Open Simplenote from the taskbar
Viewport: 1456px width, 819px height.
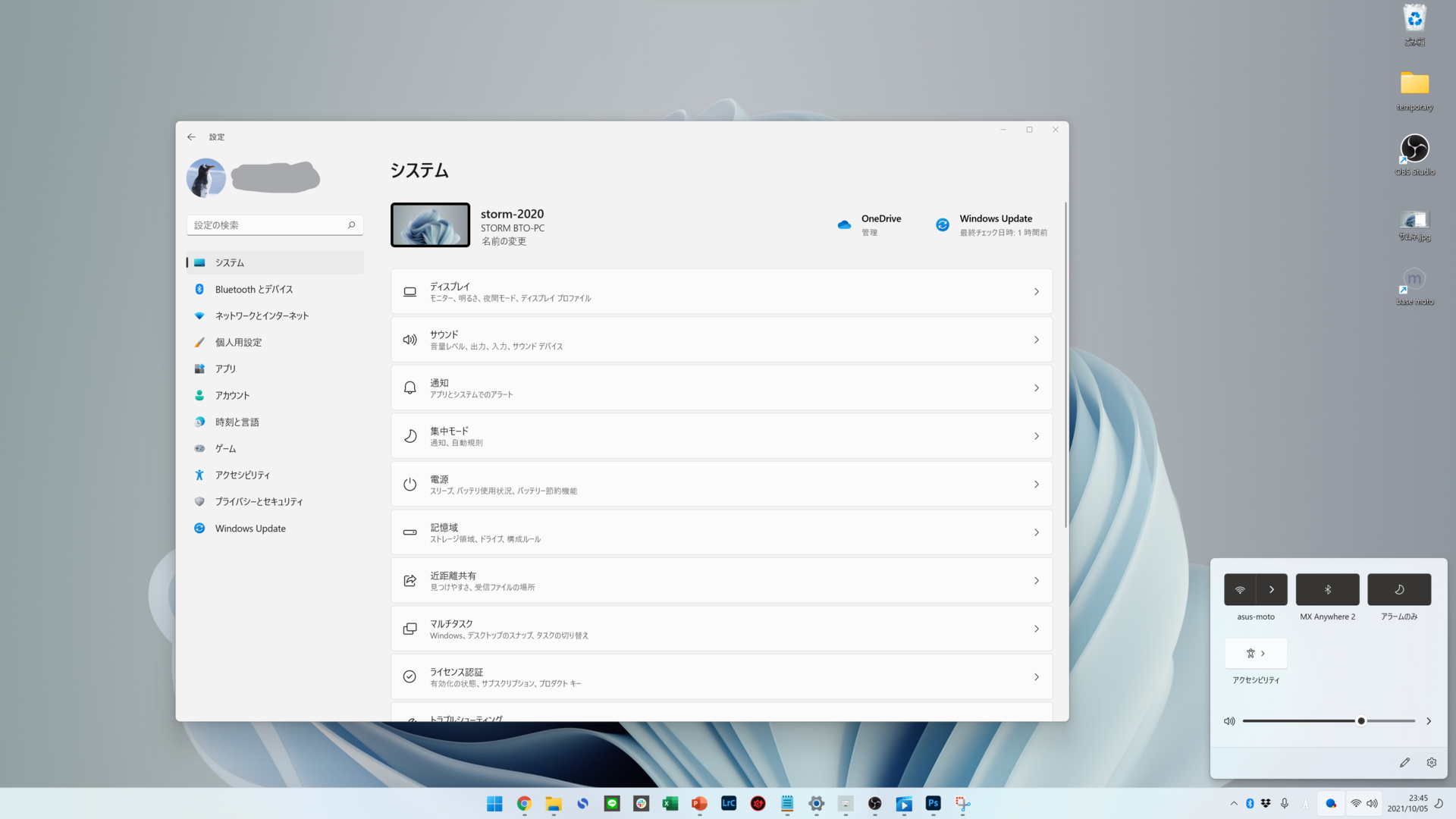[x=582, y=804]
